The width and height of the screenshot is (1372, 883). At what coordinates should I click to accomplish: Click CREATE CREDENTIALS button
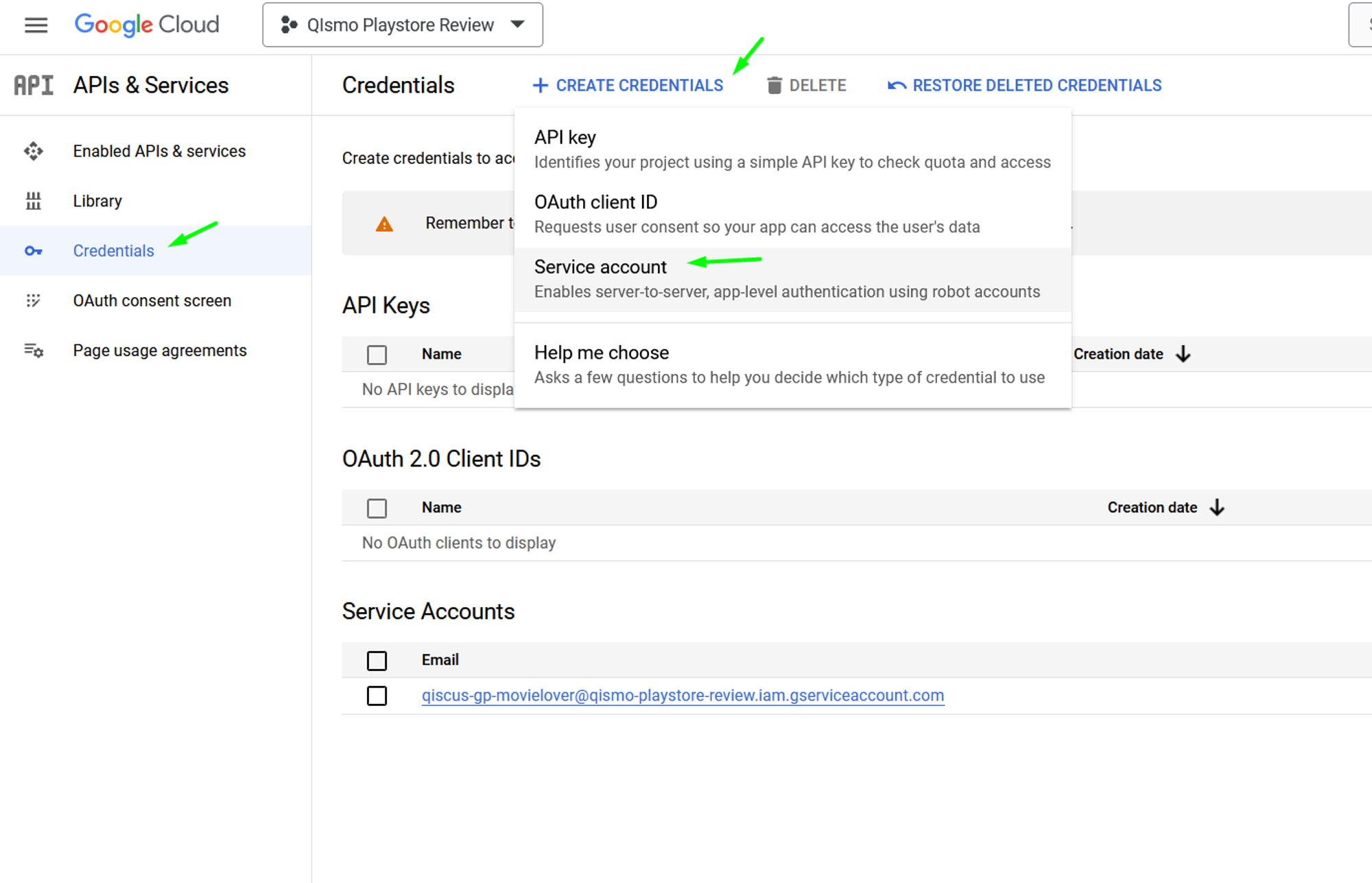628,85
